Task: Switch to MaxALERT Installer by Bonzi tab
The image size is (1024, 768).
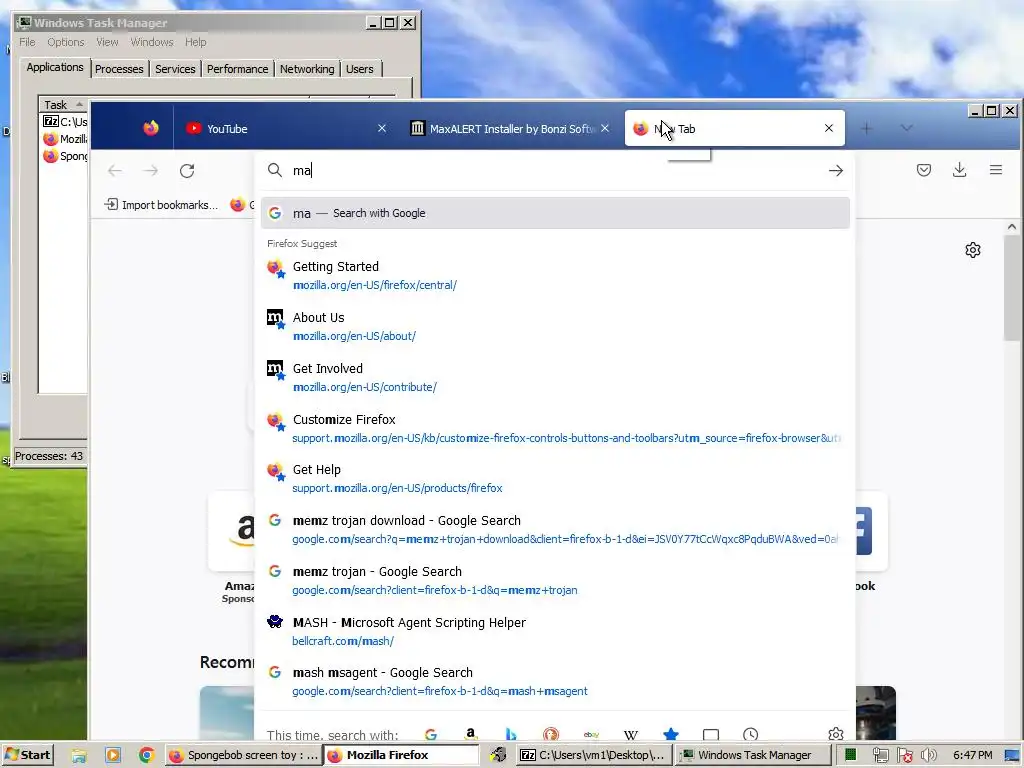Action: tap(509, 128)
